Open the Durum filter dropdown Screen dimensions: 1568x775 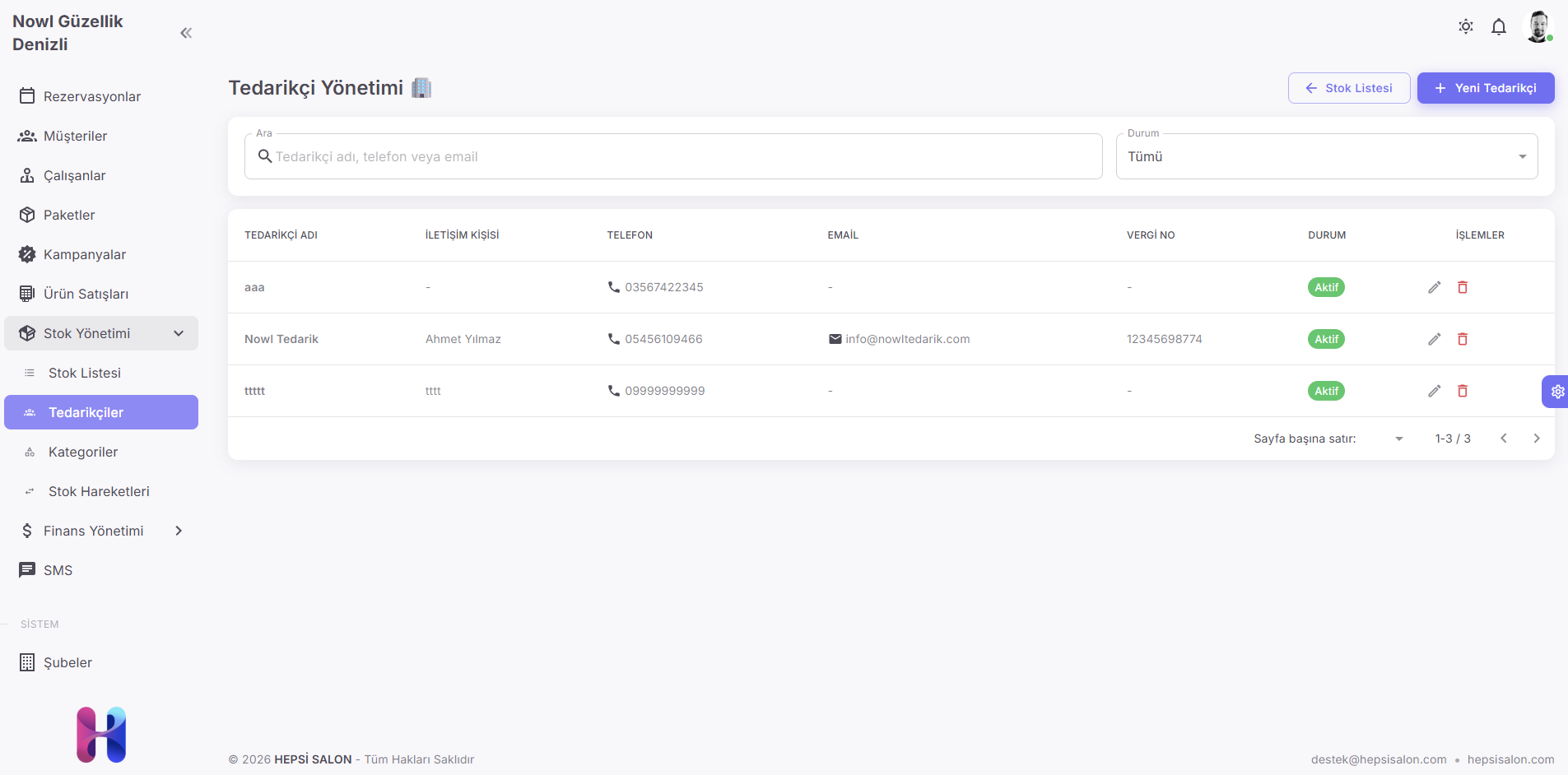tap(1326, 156)
